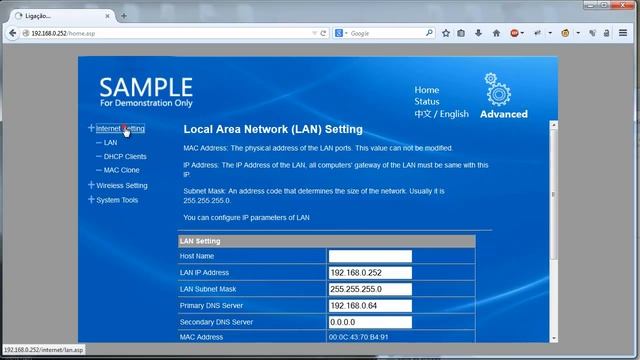Image resolution: width=640 pixels, height=360 pixels.
Task: Bookmark this page with the star icon
Action: pyautogui.click(x=446, y=33)
